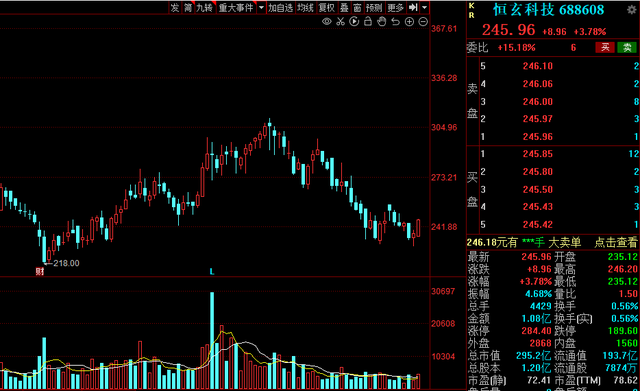Open the 复权 menu item

click(x=327, y=7)
